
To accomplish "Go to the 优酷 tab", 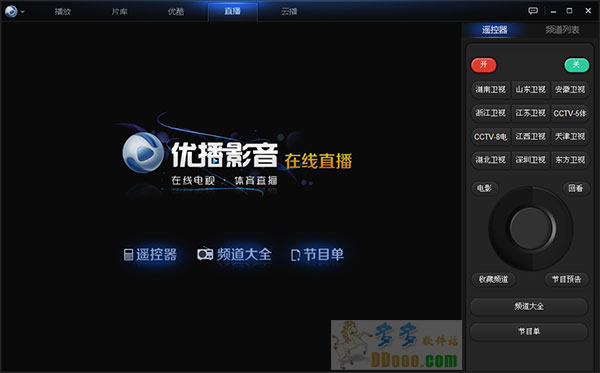I will click(176, 11).
